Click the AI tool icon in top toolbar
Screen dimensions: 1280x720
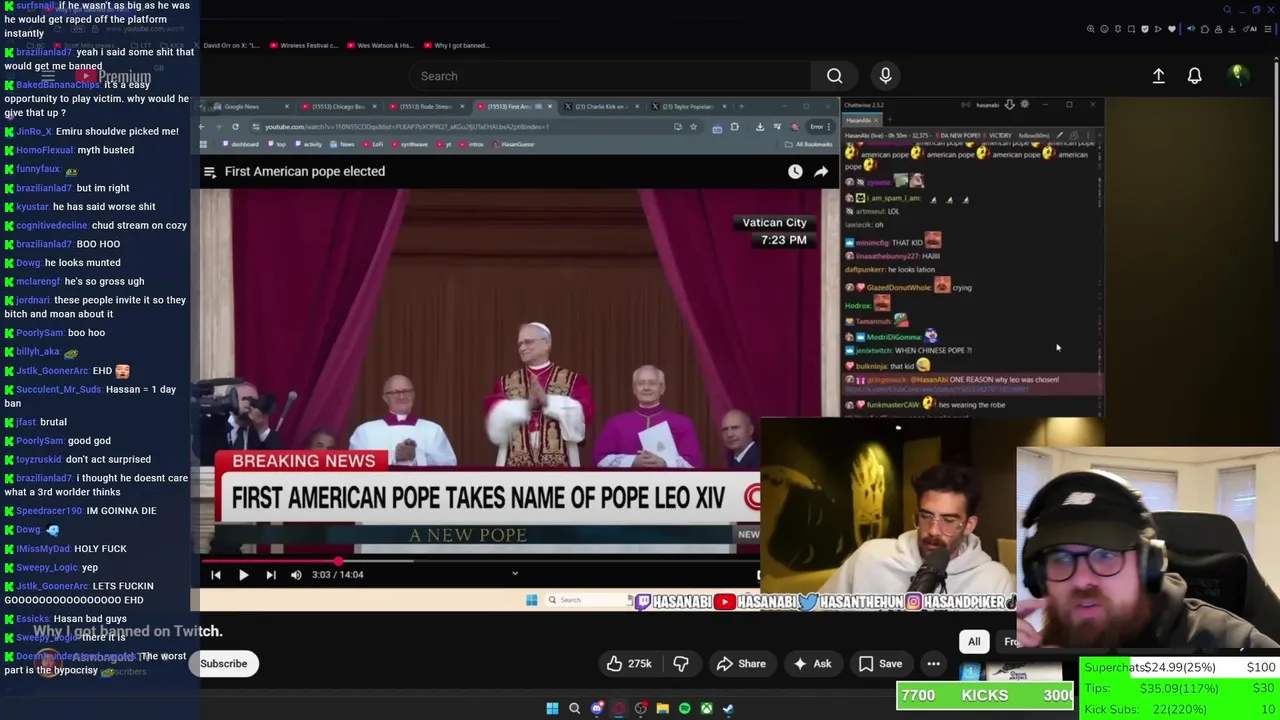pos(1250,29)
